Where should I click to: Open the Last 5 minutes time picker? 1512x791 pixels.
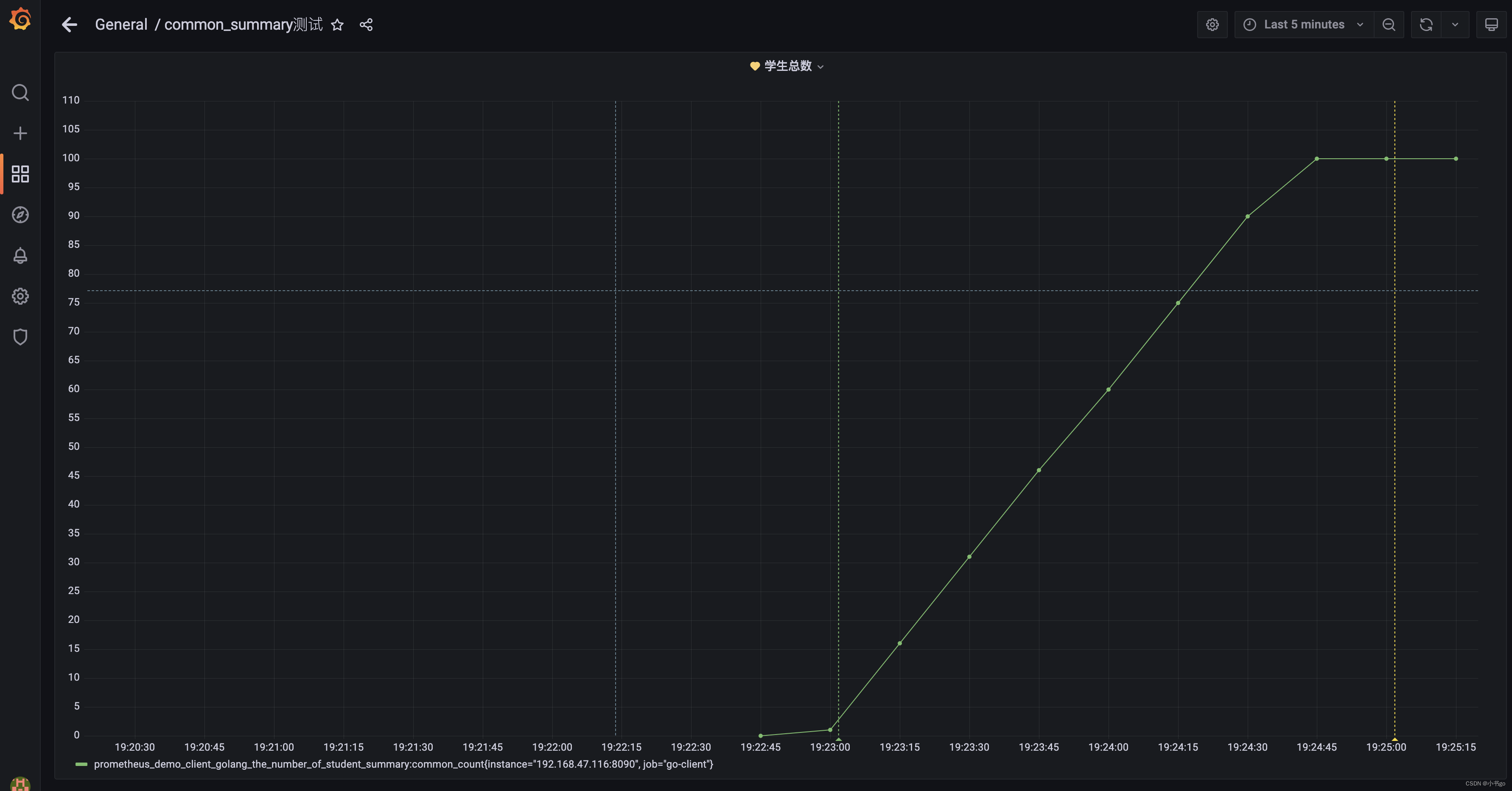pyautogui.click(x=1304, y=25)
